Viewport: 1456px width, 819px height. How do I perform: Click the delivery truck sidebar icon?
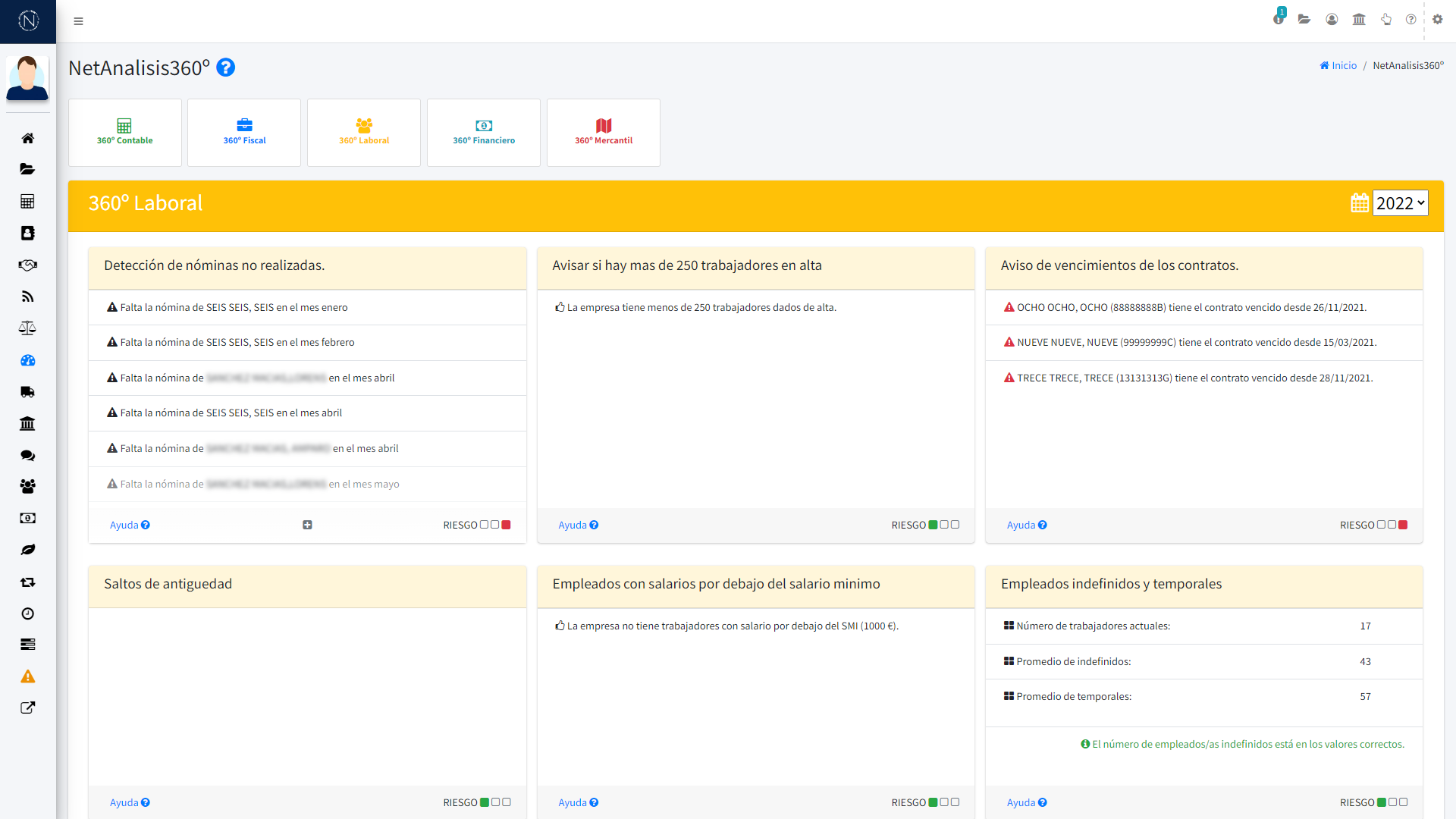27,392
